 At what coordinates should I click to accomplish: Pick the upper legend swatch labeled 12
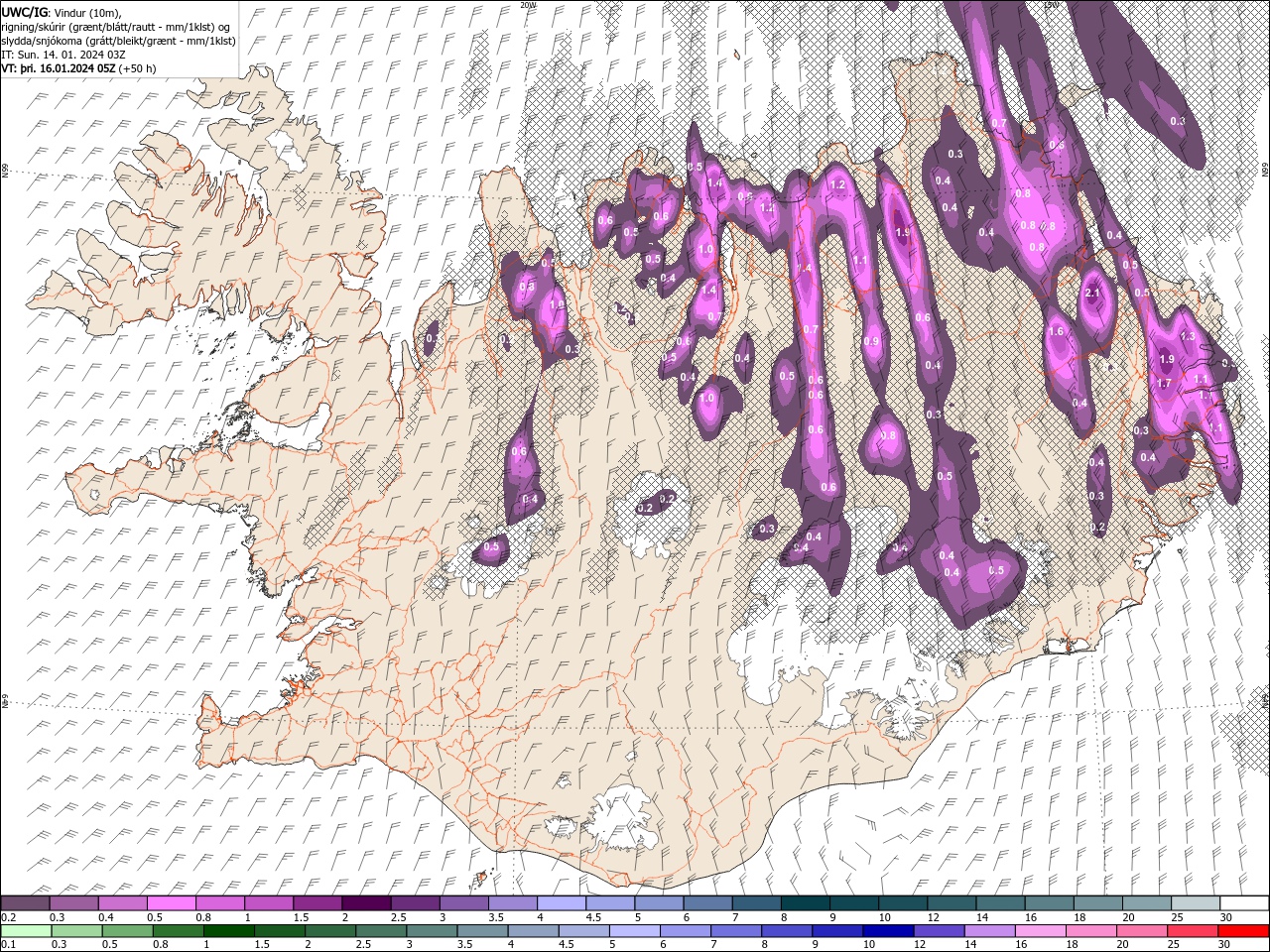tap(952, 903)
